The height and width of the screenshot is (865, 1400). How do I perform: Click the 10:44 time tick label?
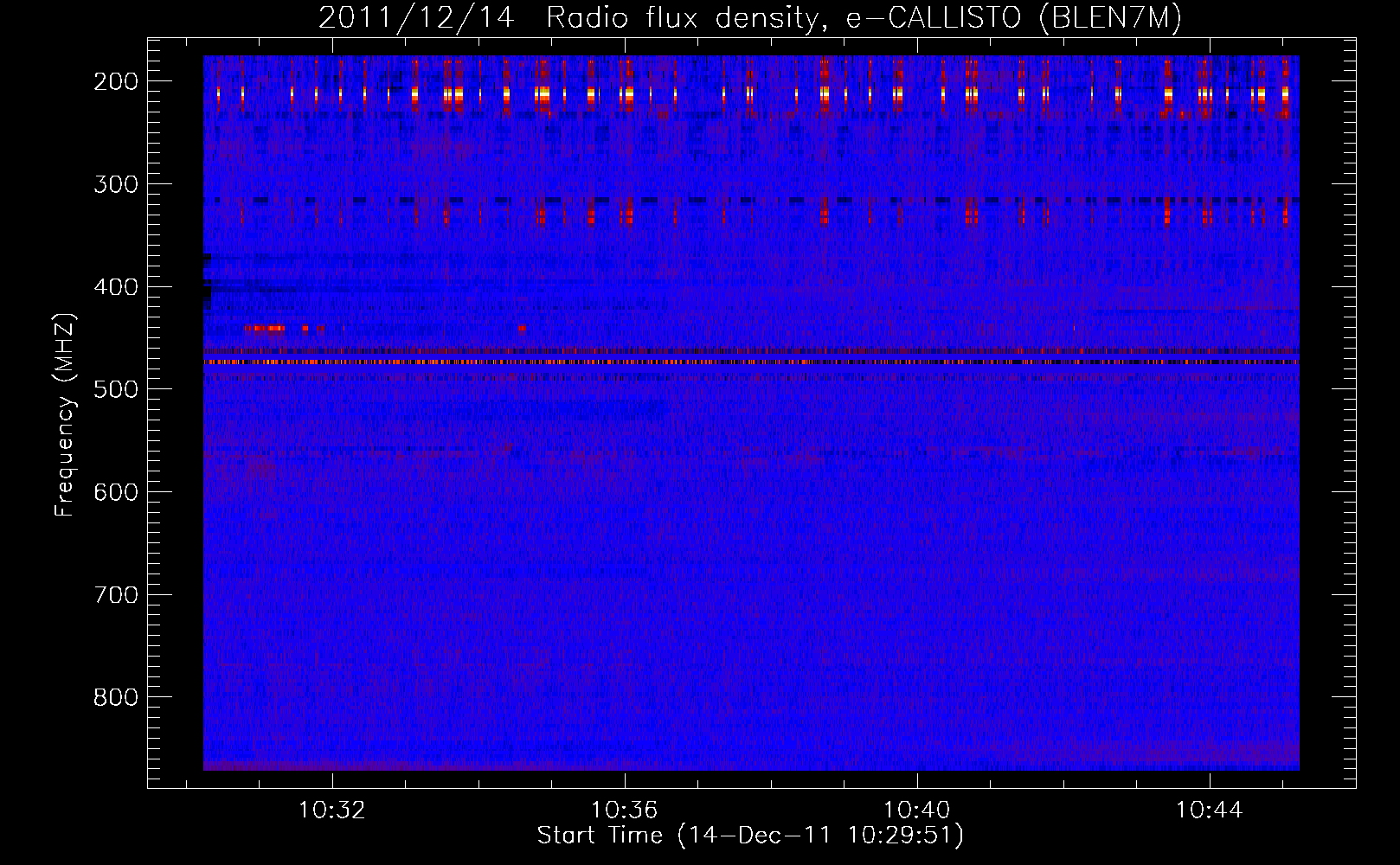coord(1209,811)
